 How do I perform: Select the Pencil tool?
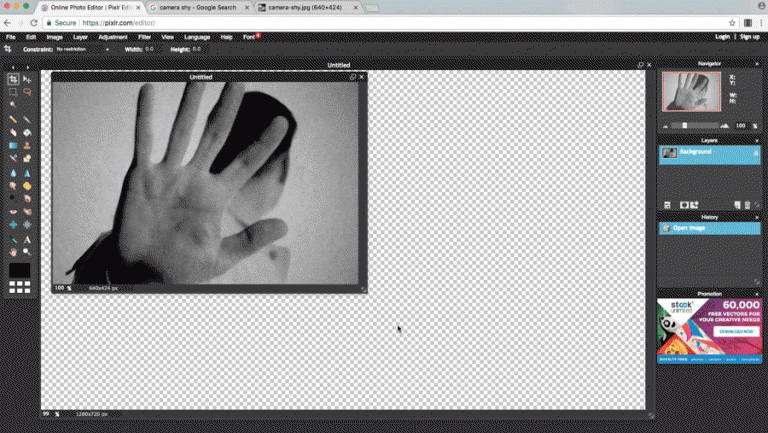coord(13,120)
